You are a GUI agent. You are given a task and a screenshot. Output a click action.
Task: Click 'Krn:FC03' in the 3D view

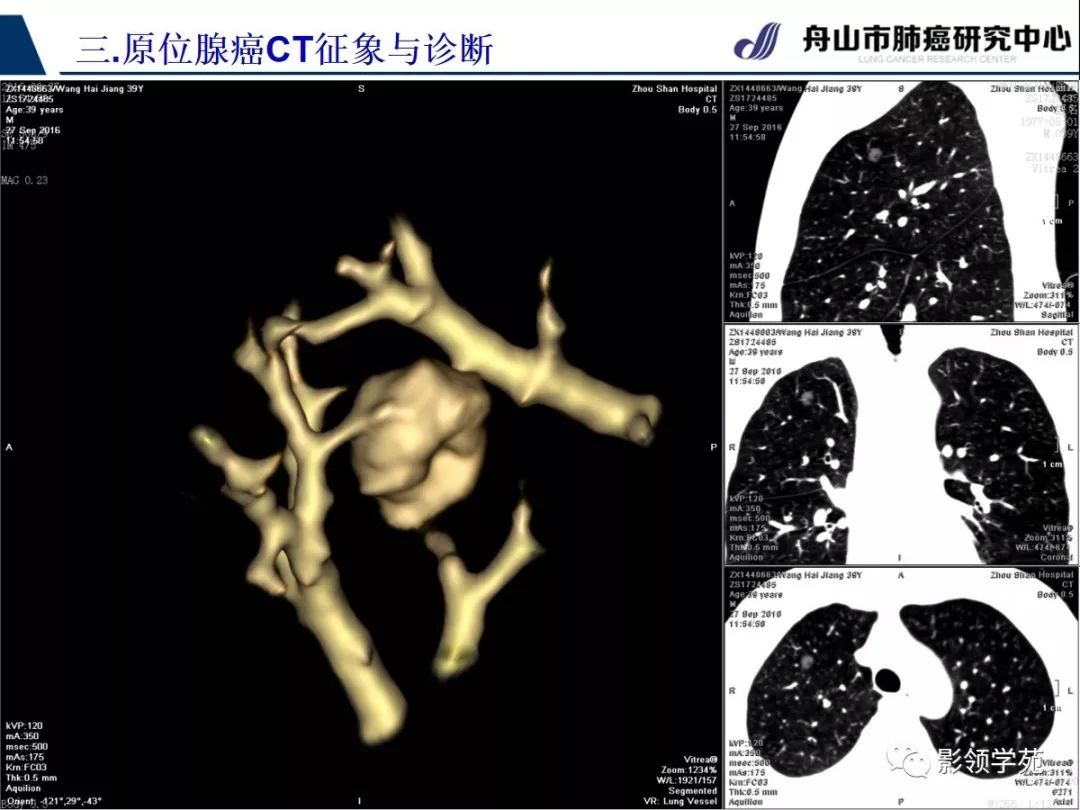coord(26,767)
